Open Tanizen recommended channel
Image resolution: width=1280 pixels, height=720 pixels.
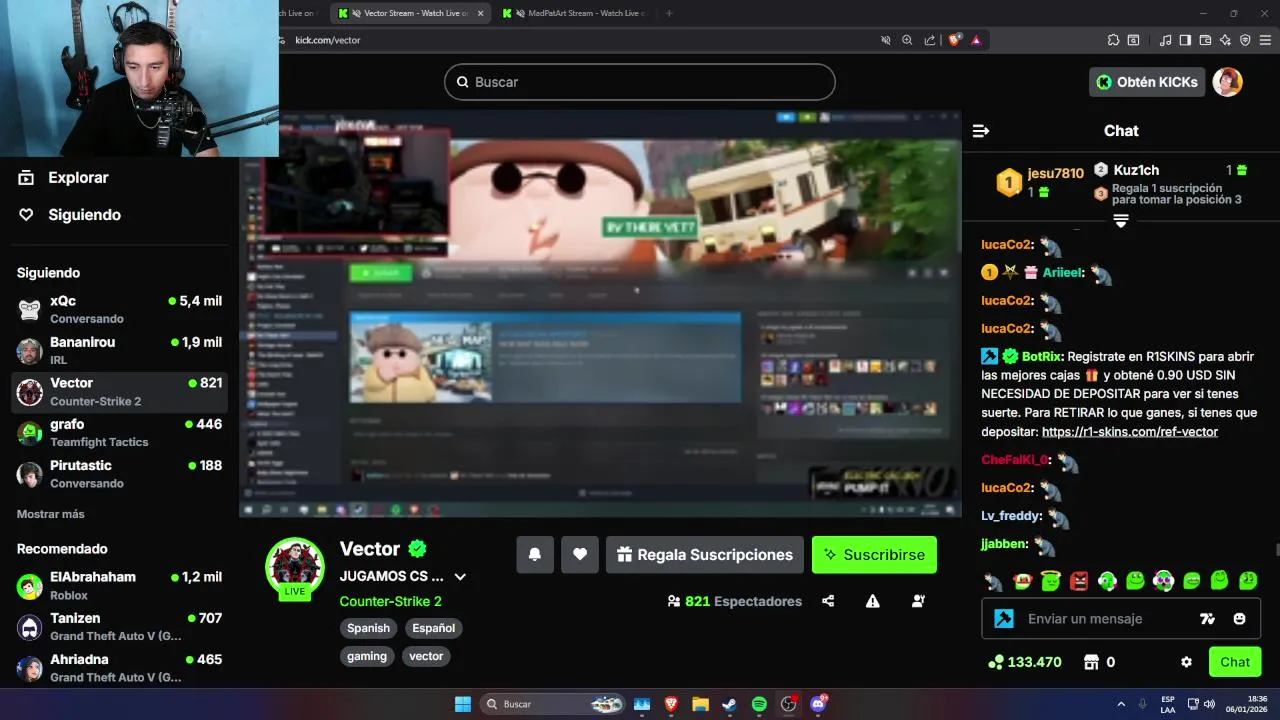(120, 626)
